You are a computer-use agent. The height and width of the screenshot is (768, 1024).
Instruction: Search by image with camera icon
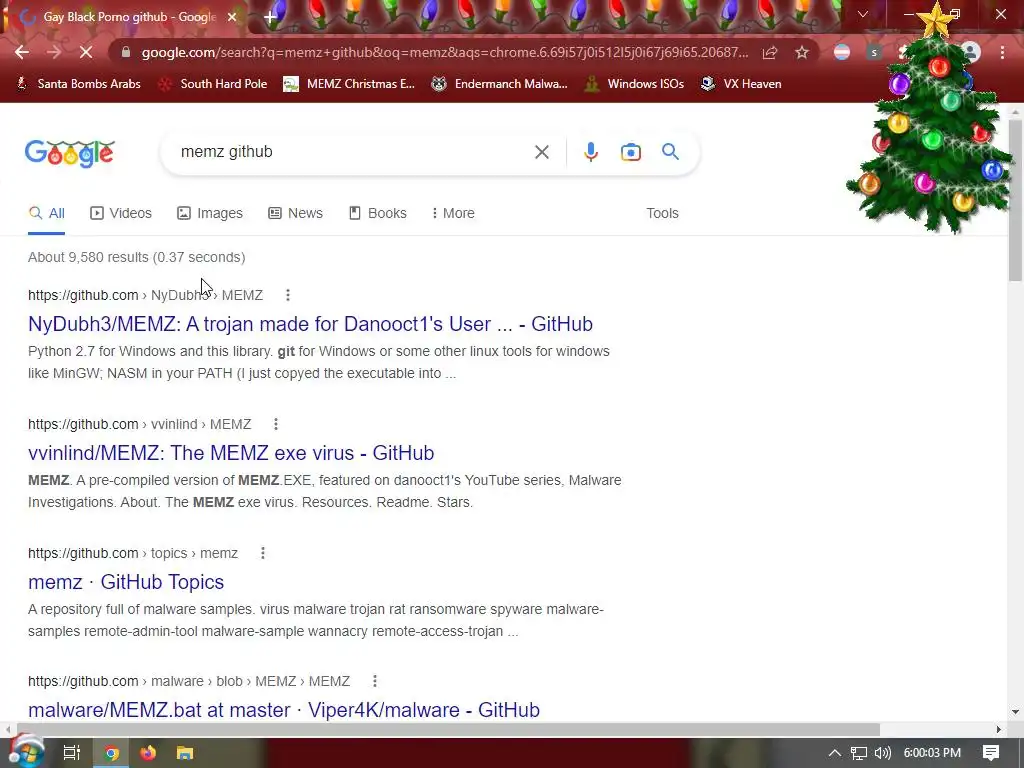630,152
